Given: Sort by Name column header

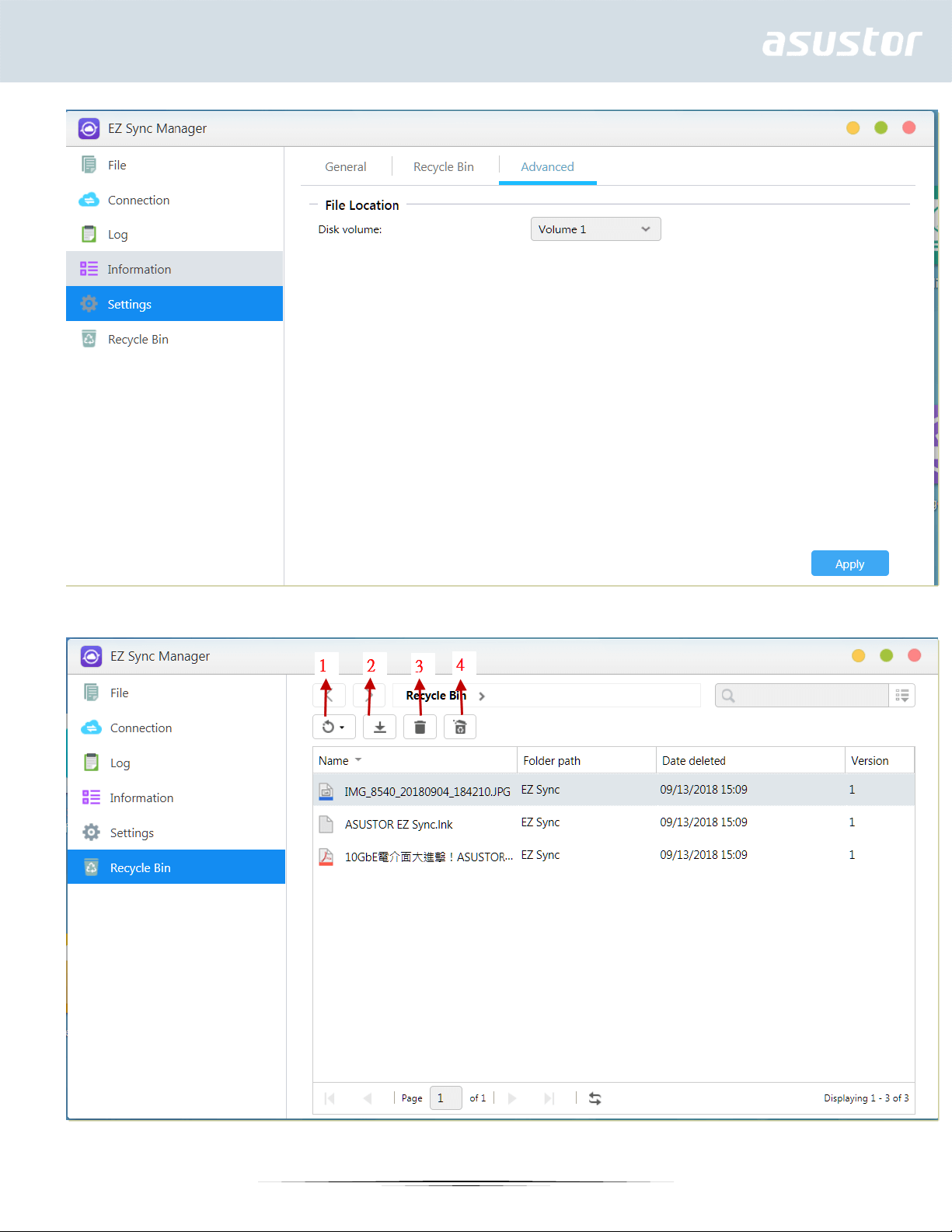Looking at the screenshot, I should [x=415, y=760].
